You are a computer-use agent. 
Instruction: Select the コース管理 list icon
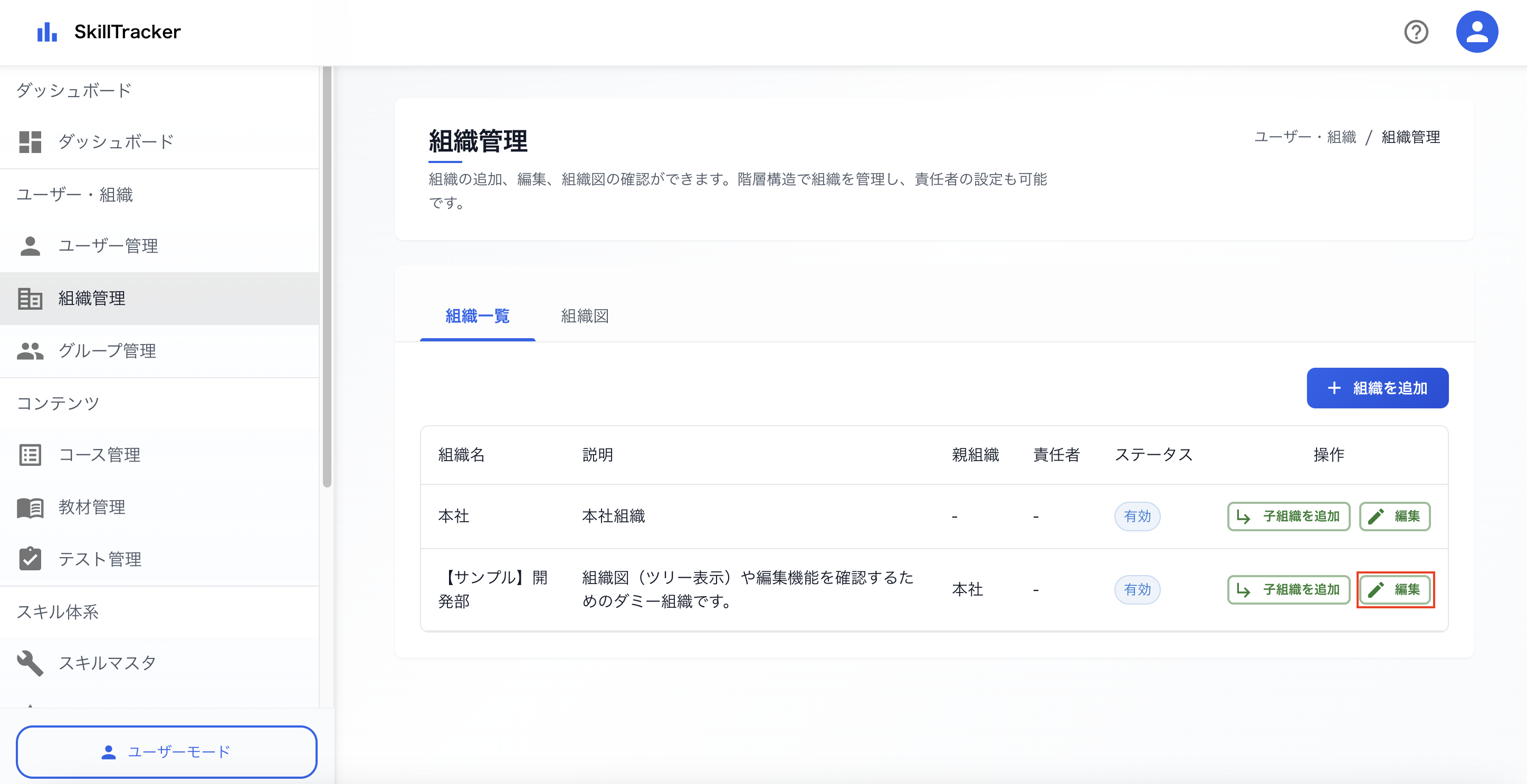pos(30,454)
